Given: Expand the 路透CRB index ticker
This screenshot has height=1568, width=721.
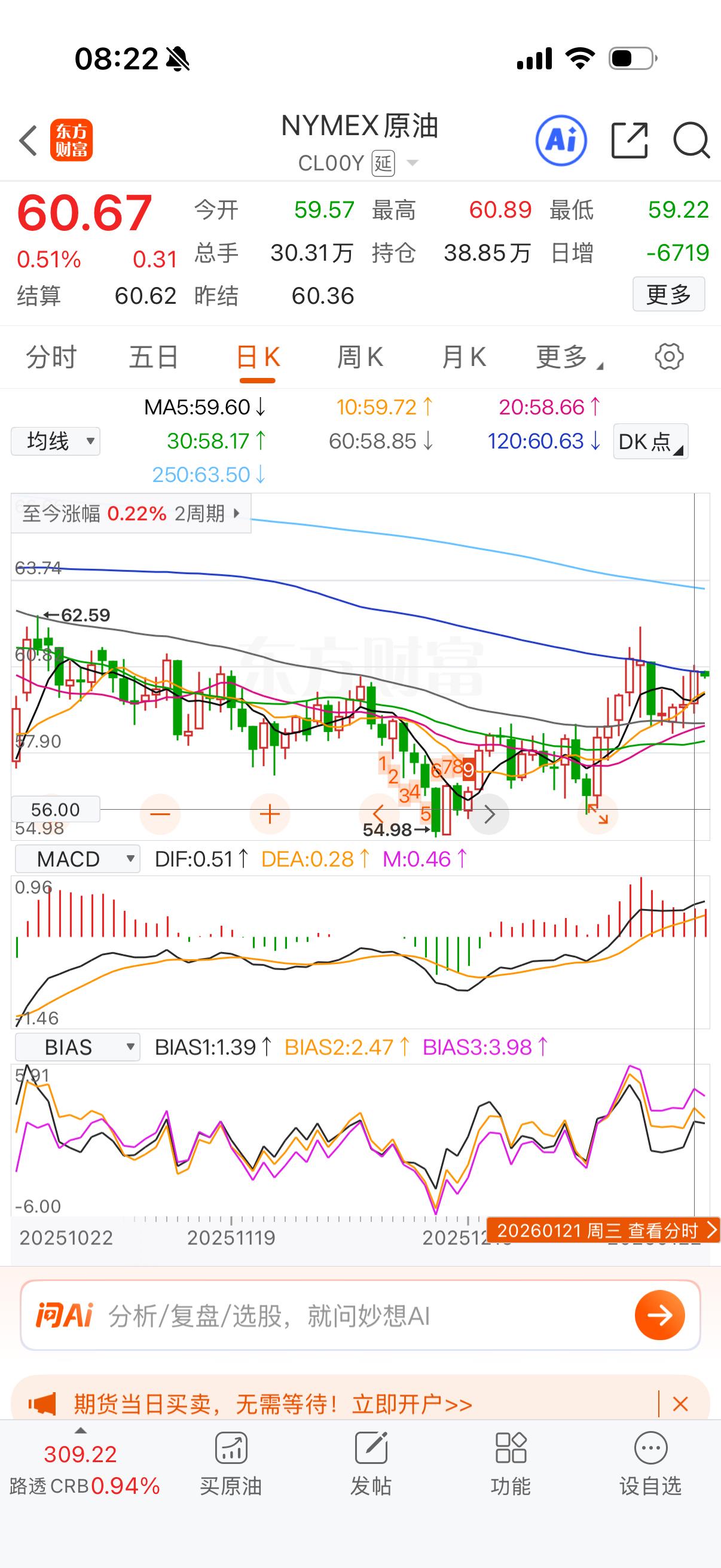Looking at the screenshot, I should (80, 1430).
